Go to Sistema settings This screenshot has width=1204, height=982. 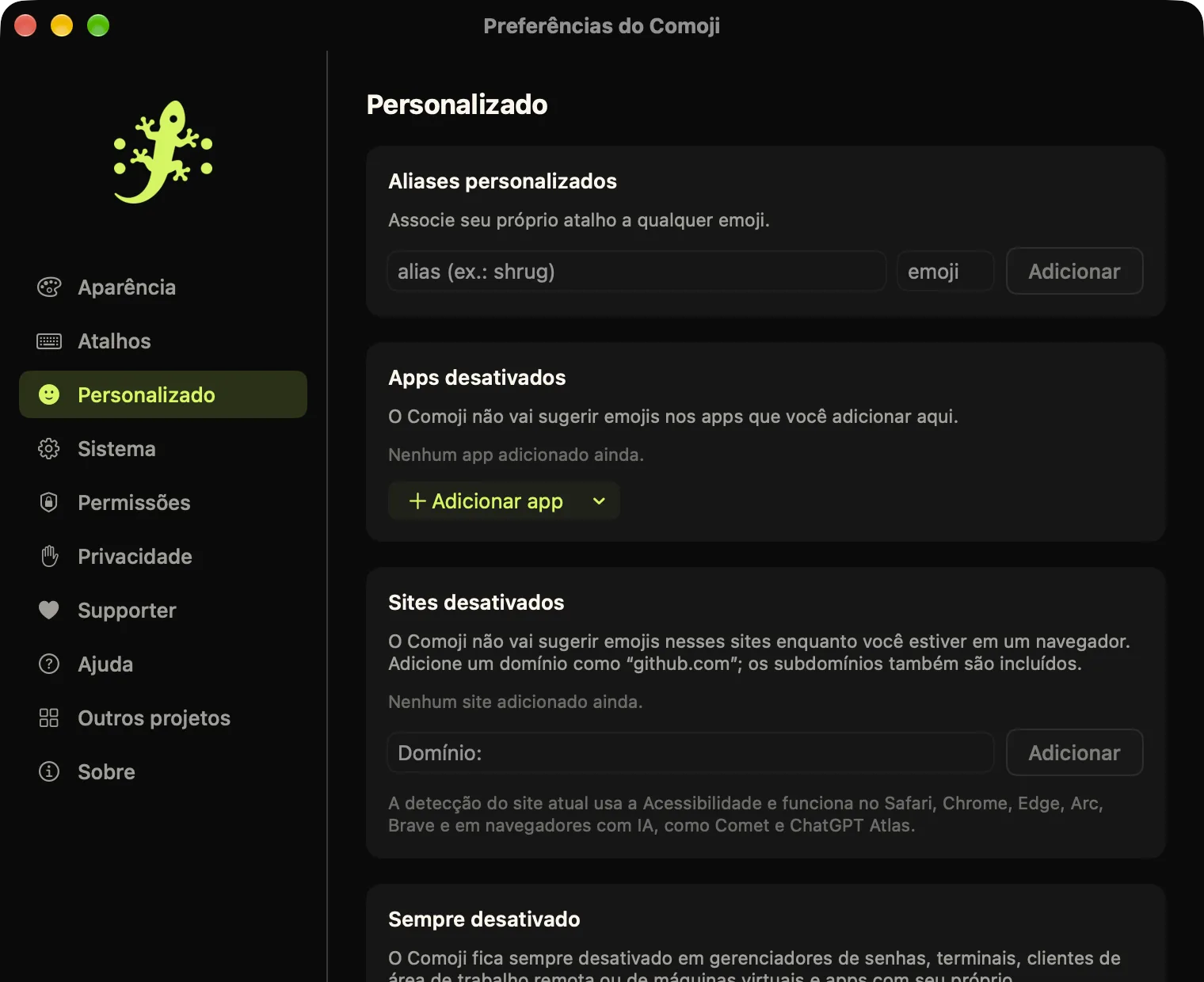click(x=163, y=449)
